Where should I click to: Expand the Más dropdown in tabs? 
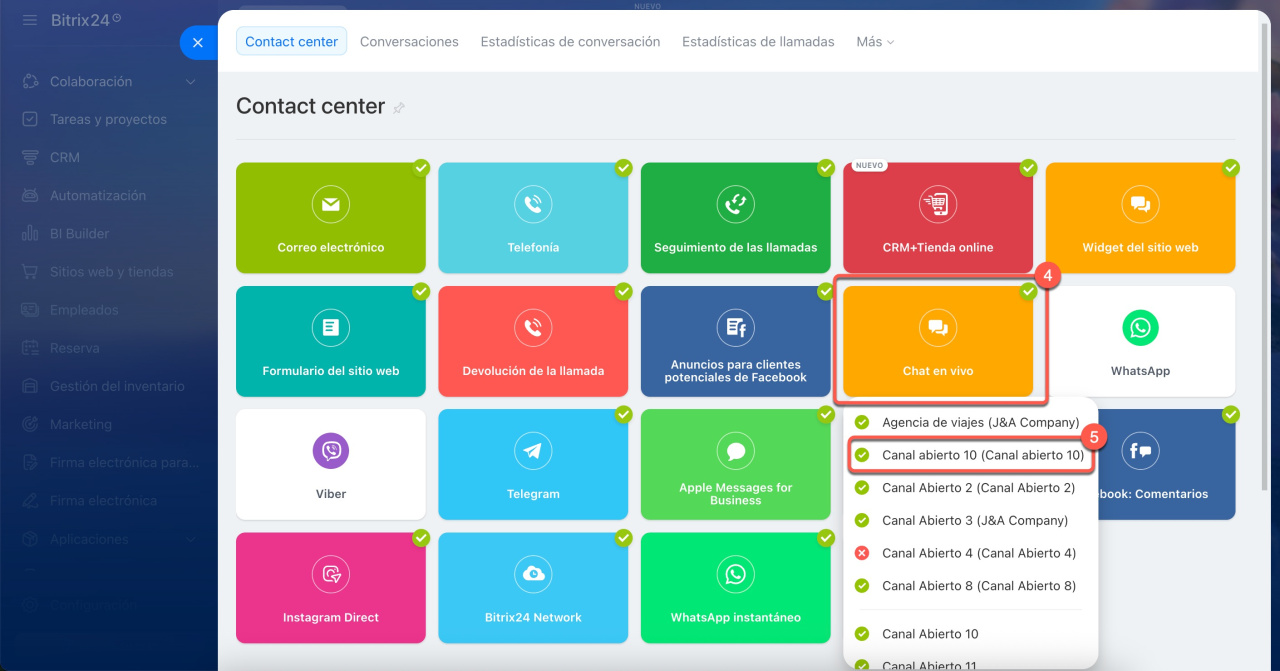click(875, 42)
